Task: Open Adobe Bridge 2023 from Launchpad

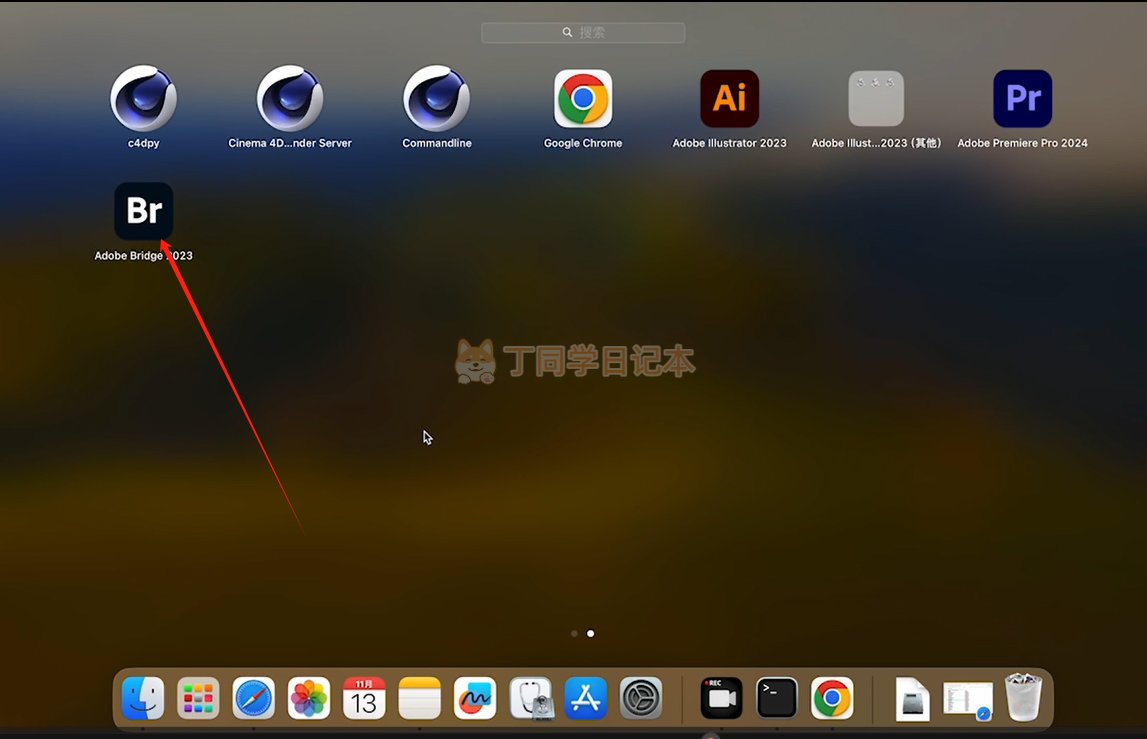Action: tap(144, 211)
